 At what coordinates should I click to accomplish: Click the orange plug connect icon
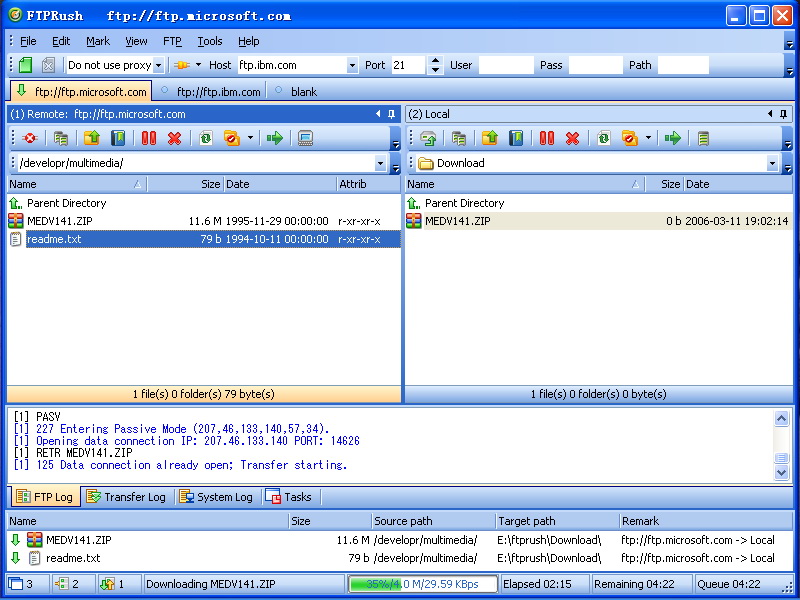[182, 65]
